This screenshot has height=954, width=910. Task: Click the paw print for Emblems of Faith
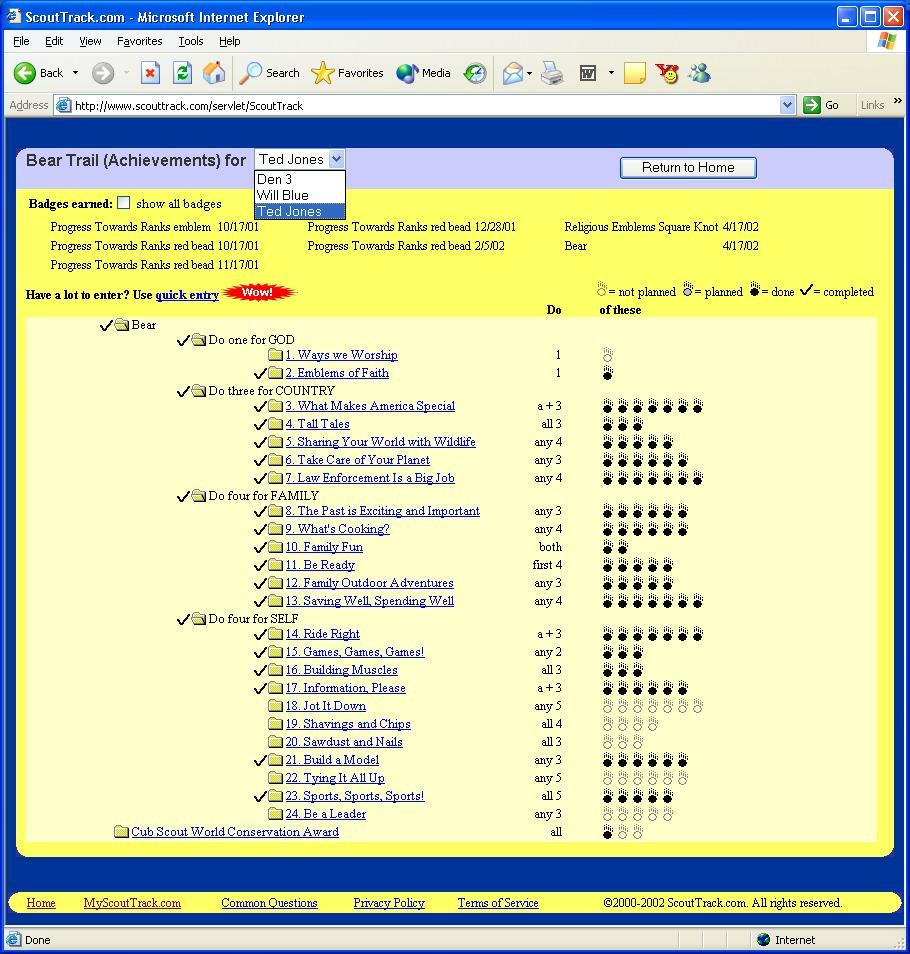(608, 373)
